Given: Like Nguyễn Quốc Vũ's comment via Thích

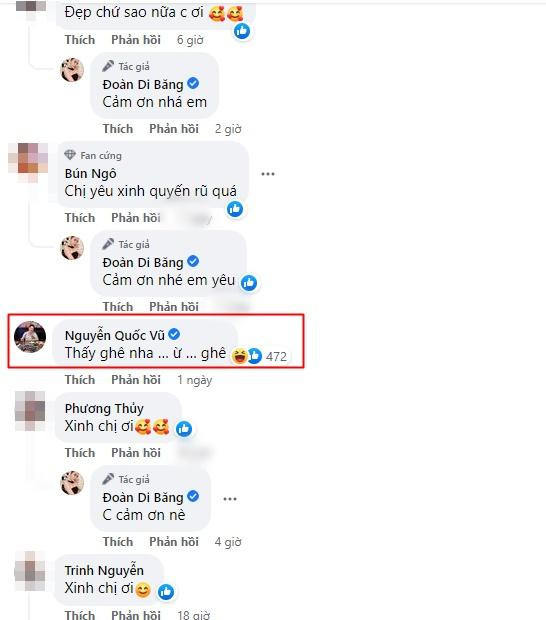Looking at the screenshot, I should (x=80, y=380).
